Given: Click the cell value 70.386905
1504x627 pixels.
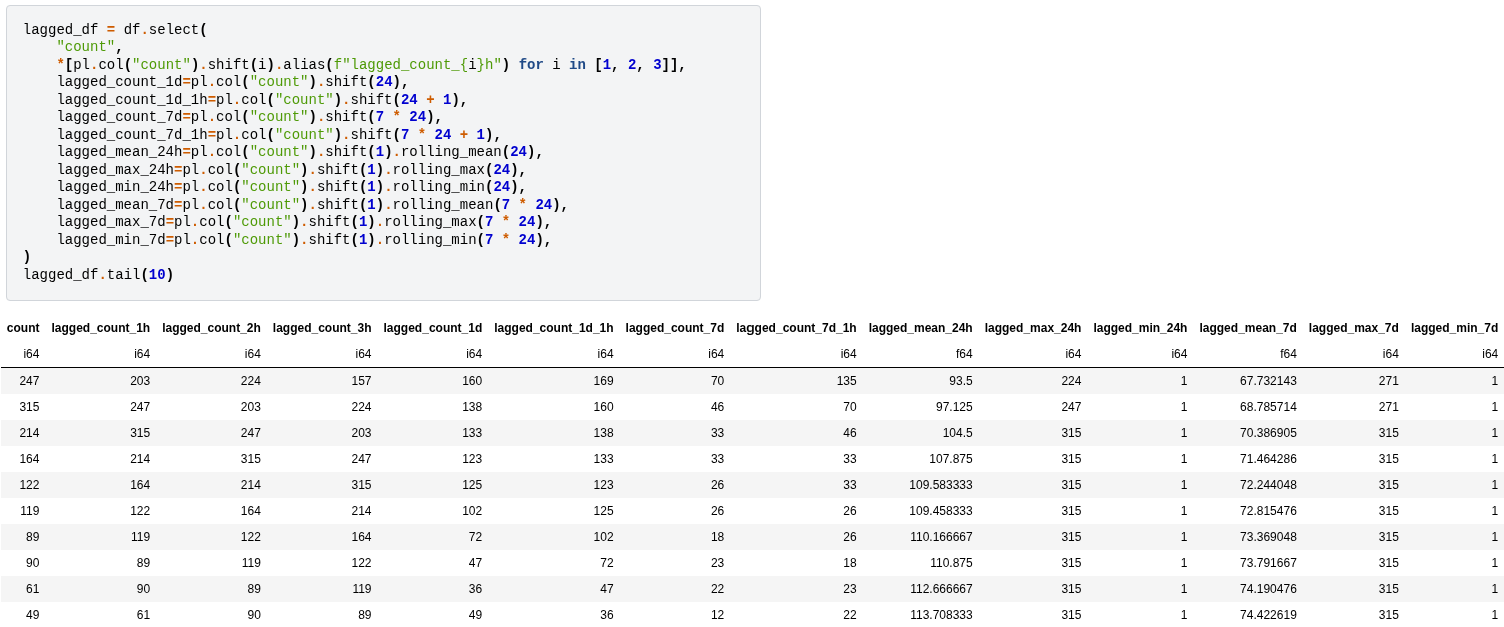Looking at the screenshot, I should pos(1268,433).
